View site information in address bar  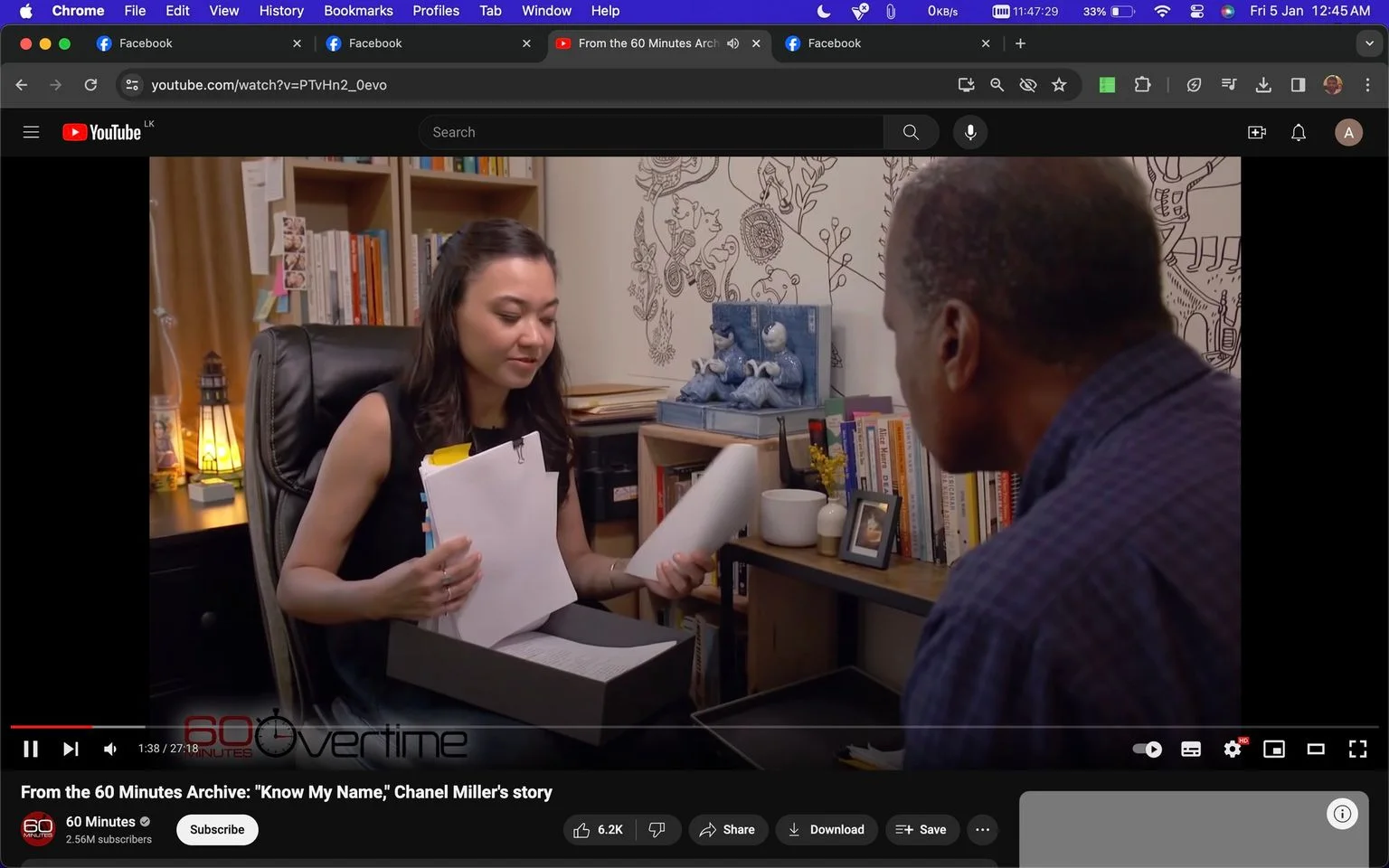[132, 84]
